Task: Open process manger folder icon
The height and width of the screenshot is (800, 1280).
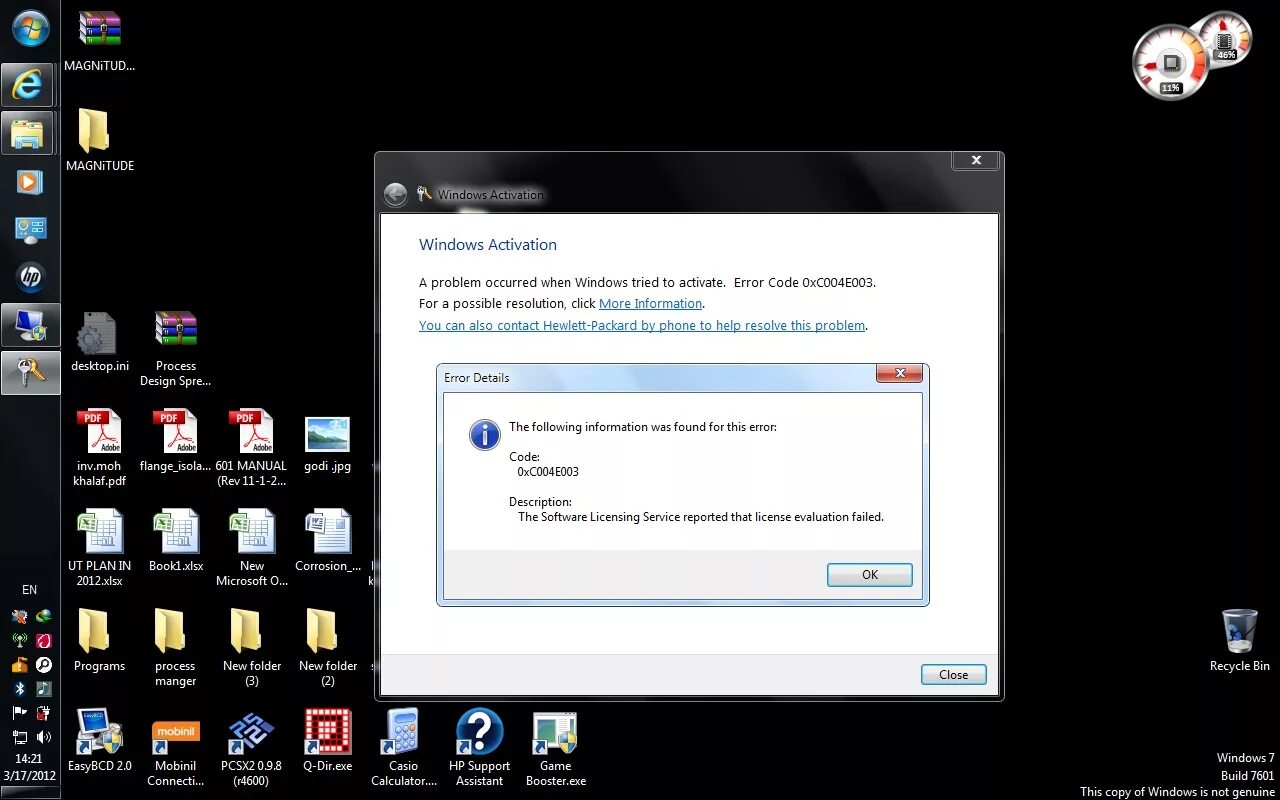Action: click(176, 648)
